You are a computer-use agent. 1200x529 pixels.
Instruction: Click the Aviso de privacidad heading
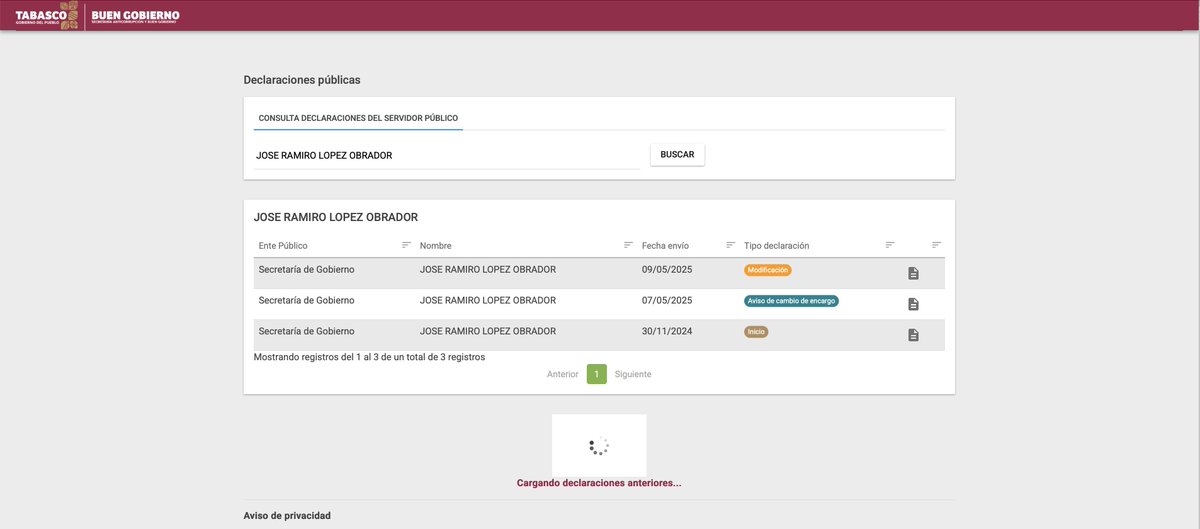(287, 516)
